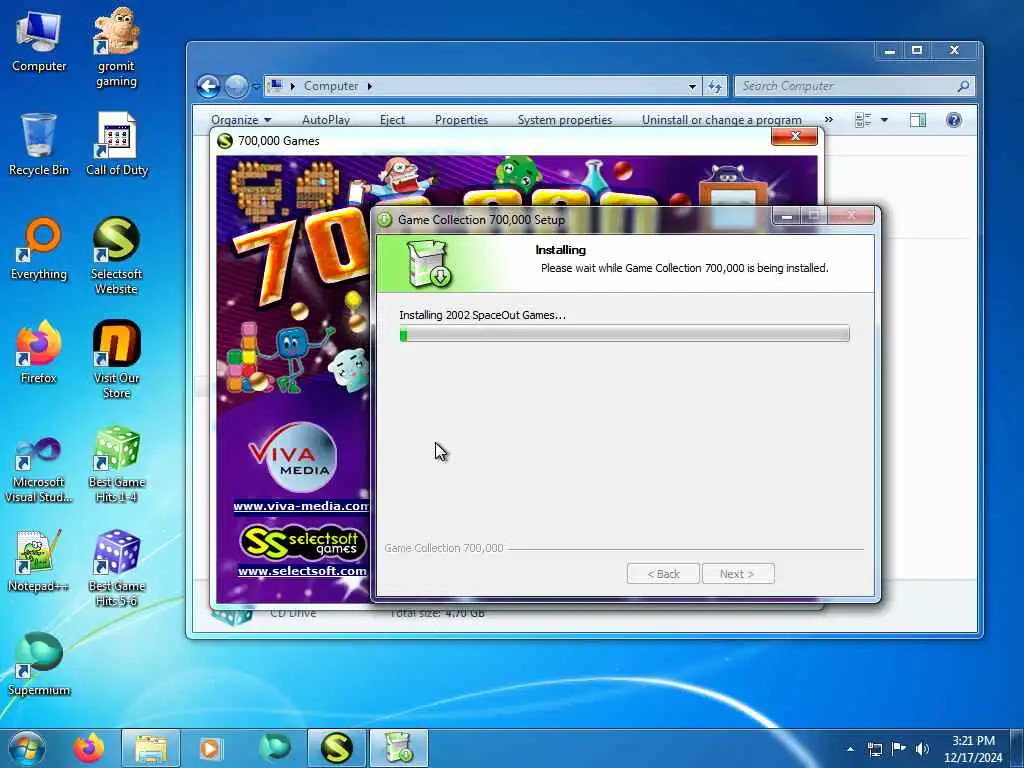Select the Visit Our Store shortcut

116,360
